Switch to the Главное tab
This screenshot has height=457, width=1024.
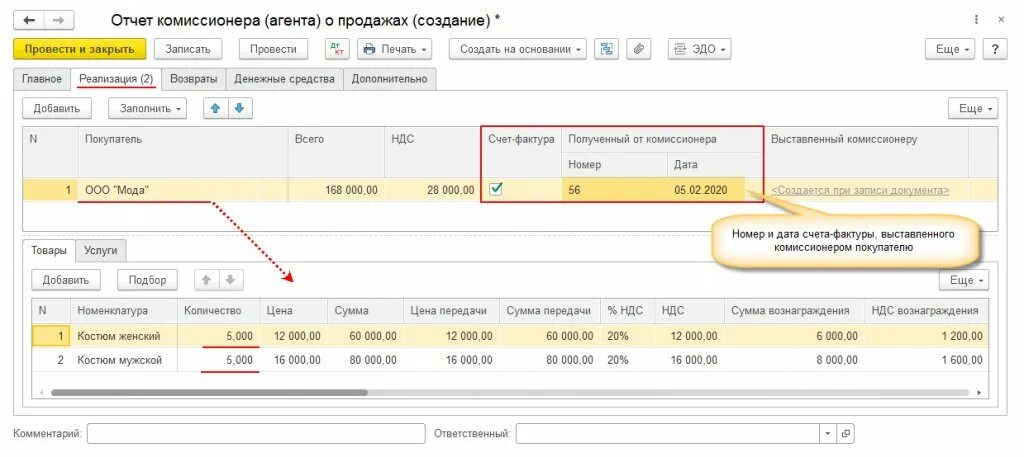(x=42, y=79)
